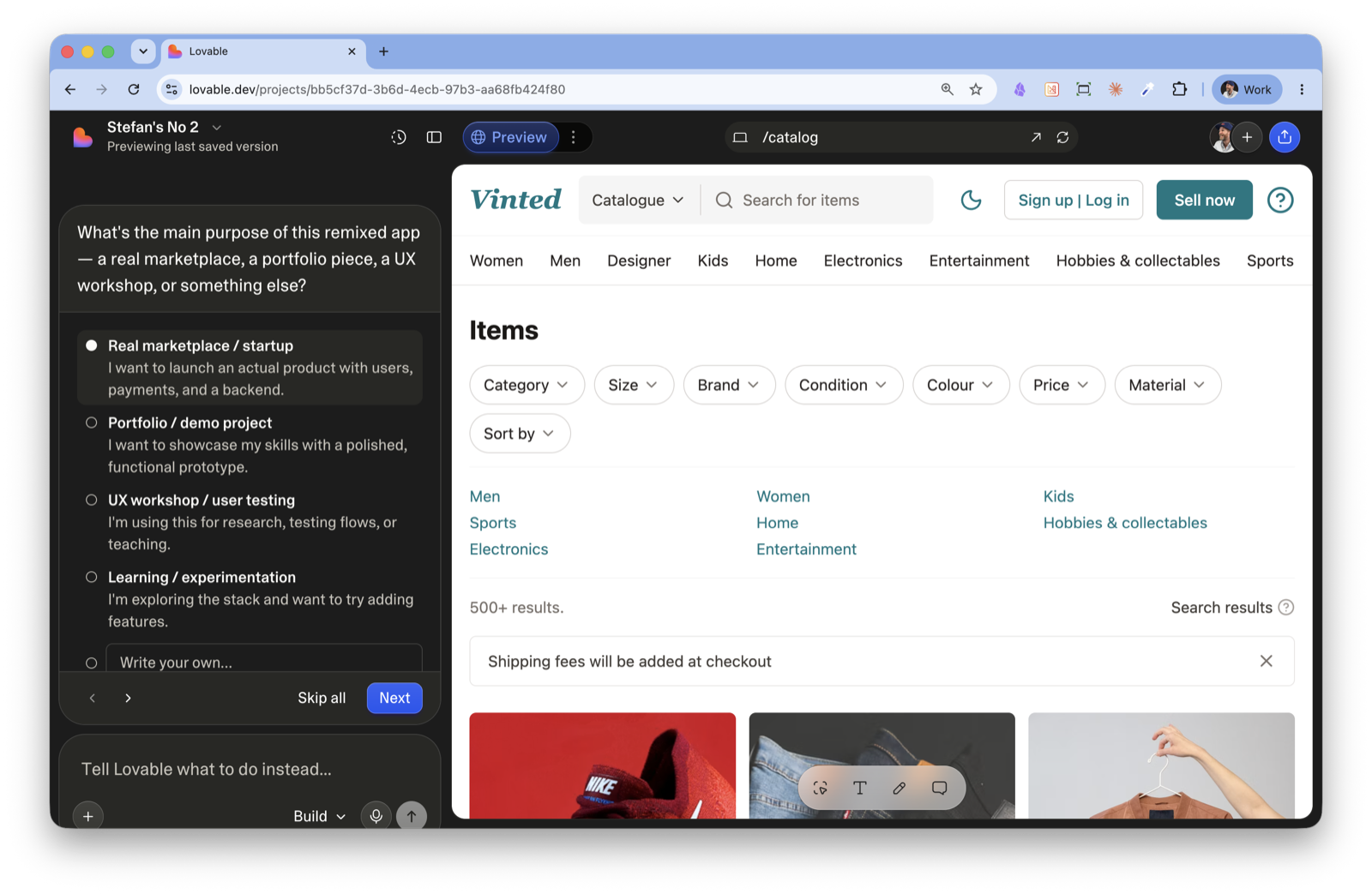Click the Lovable heart logo
This screenshot has width=1372, height=894.
(82, 137)
